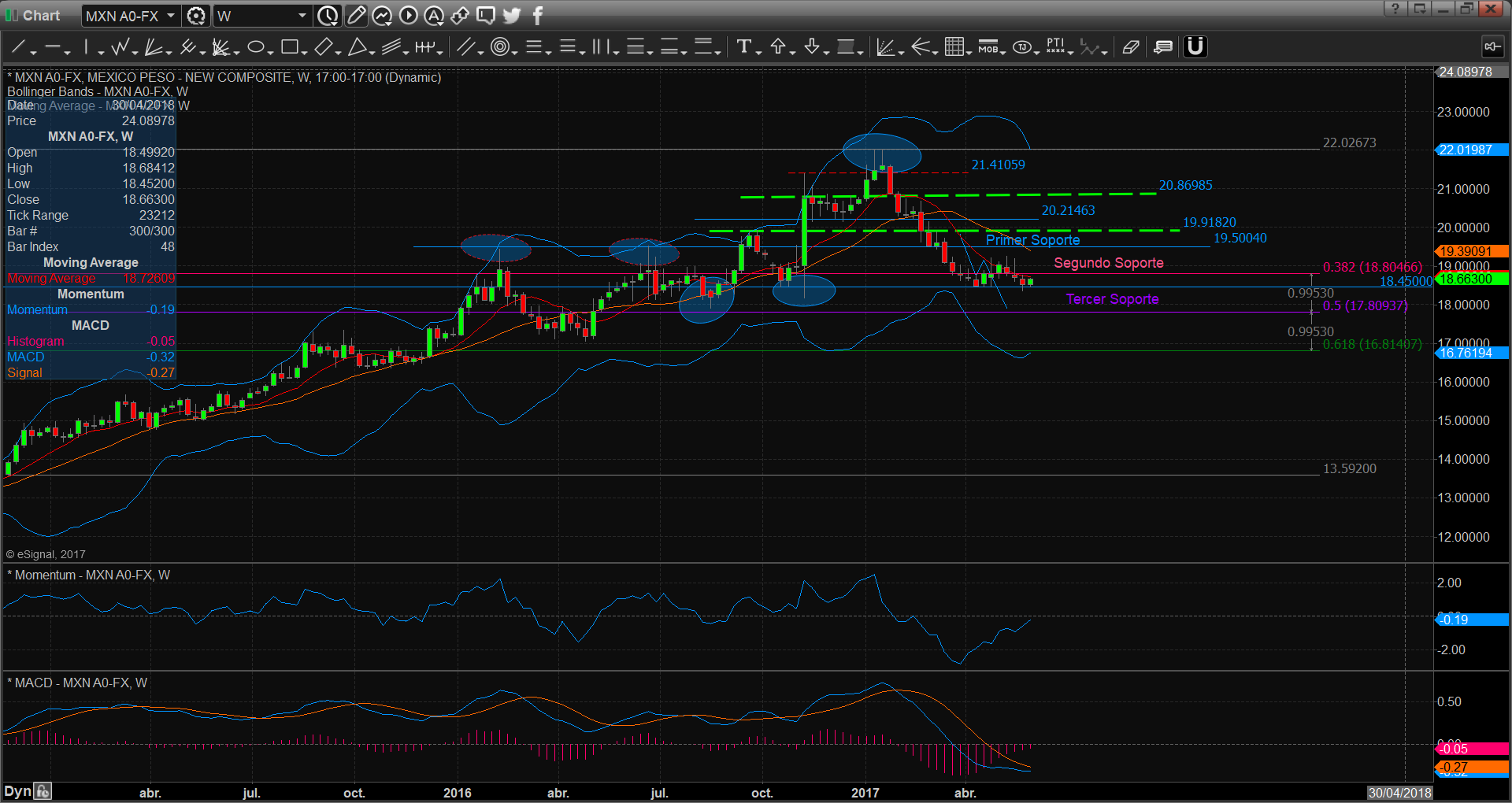Select the Gann fan tool
The width and height of the screenshot is (1512, 803).
[x=154, y=47]
